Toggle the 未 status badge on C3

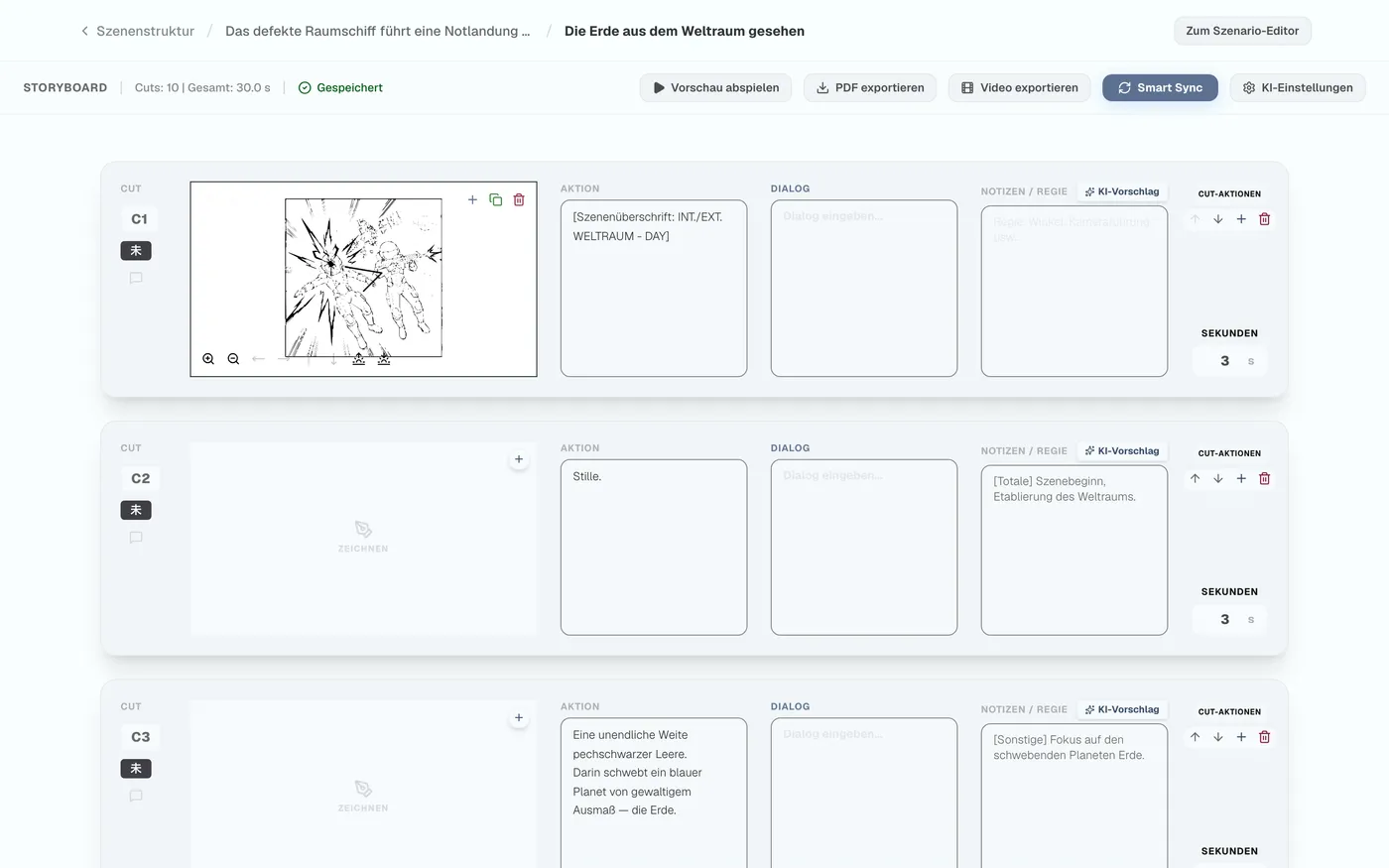click(136, 769)
